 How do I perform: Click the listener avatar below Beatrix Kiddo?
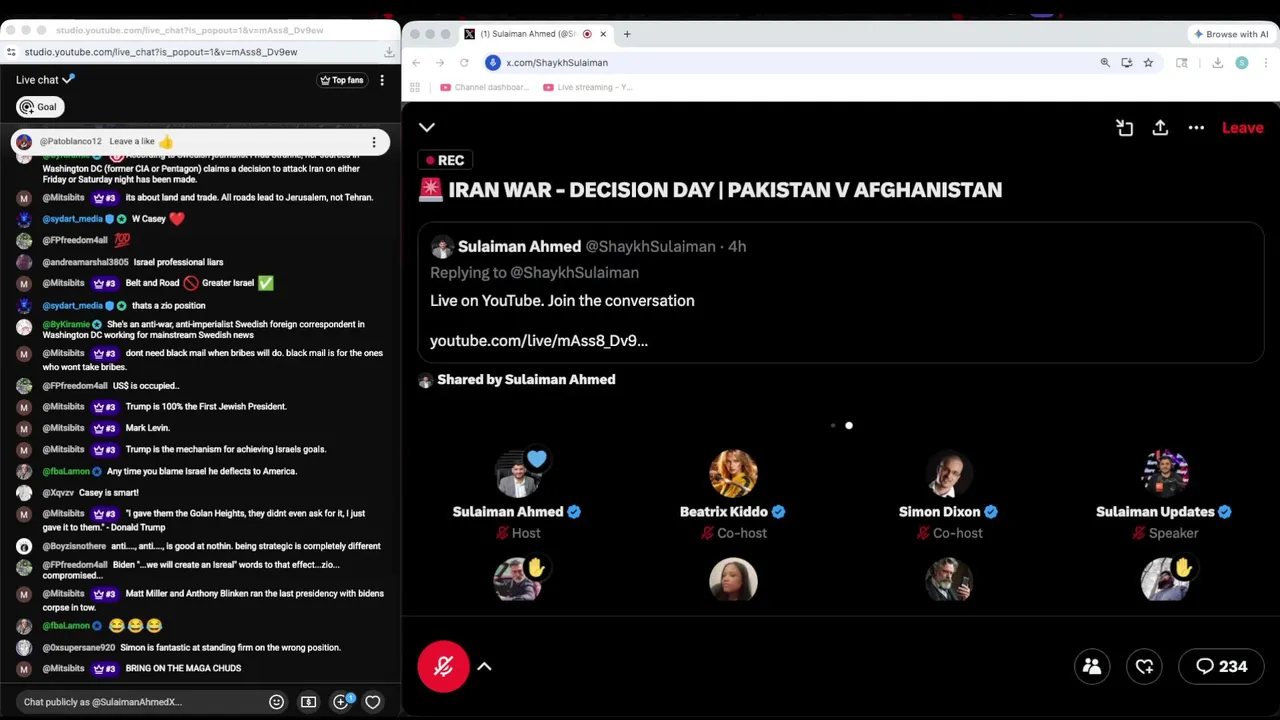pos(733,580)
